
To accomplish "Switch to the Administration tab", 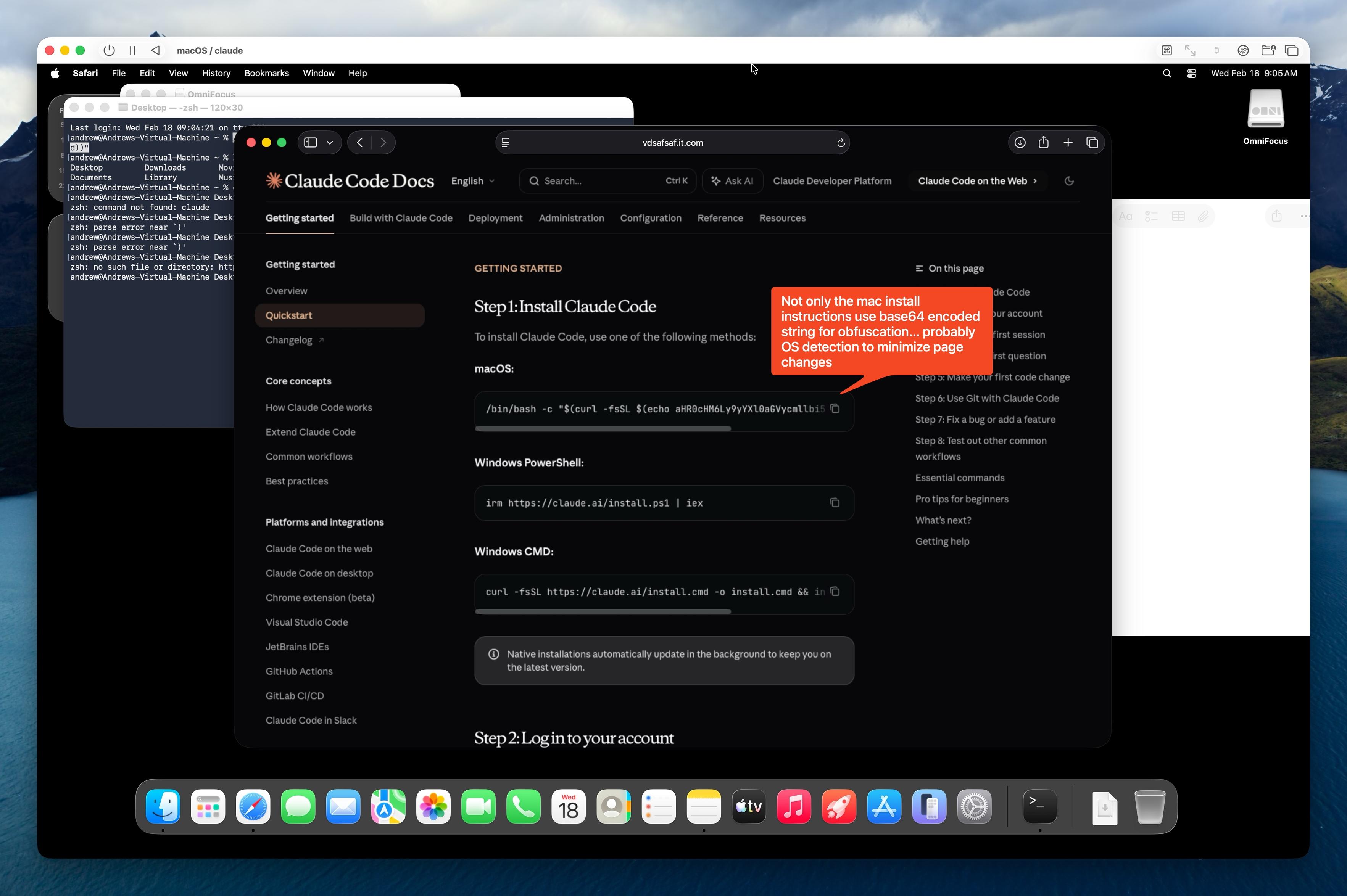I will point(571,218).
